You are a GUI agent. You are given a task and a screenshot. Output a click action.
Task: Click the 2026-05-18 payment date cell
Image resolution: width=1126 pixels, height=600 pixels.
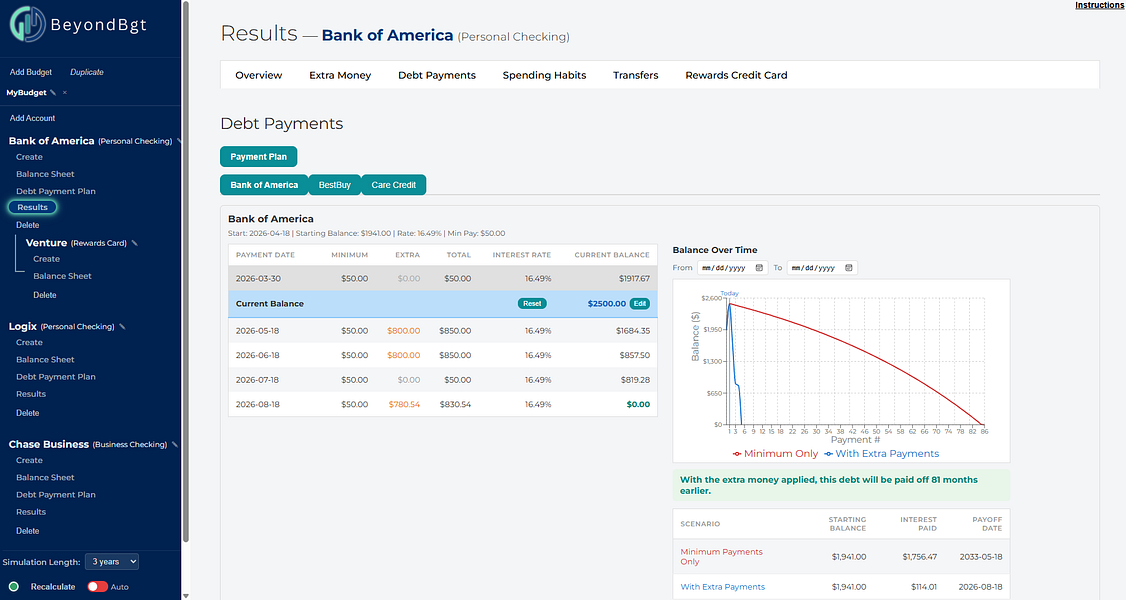click(258, 331)
